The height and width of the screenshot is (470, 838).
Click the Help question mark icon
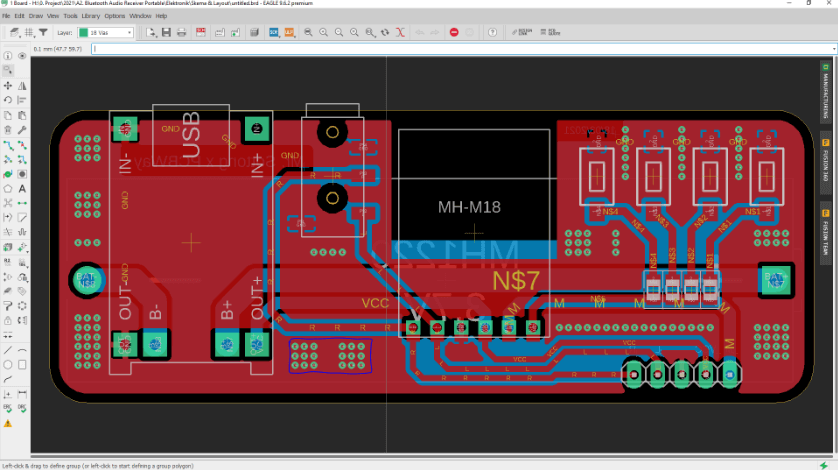pos(492,32)
